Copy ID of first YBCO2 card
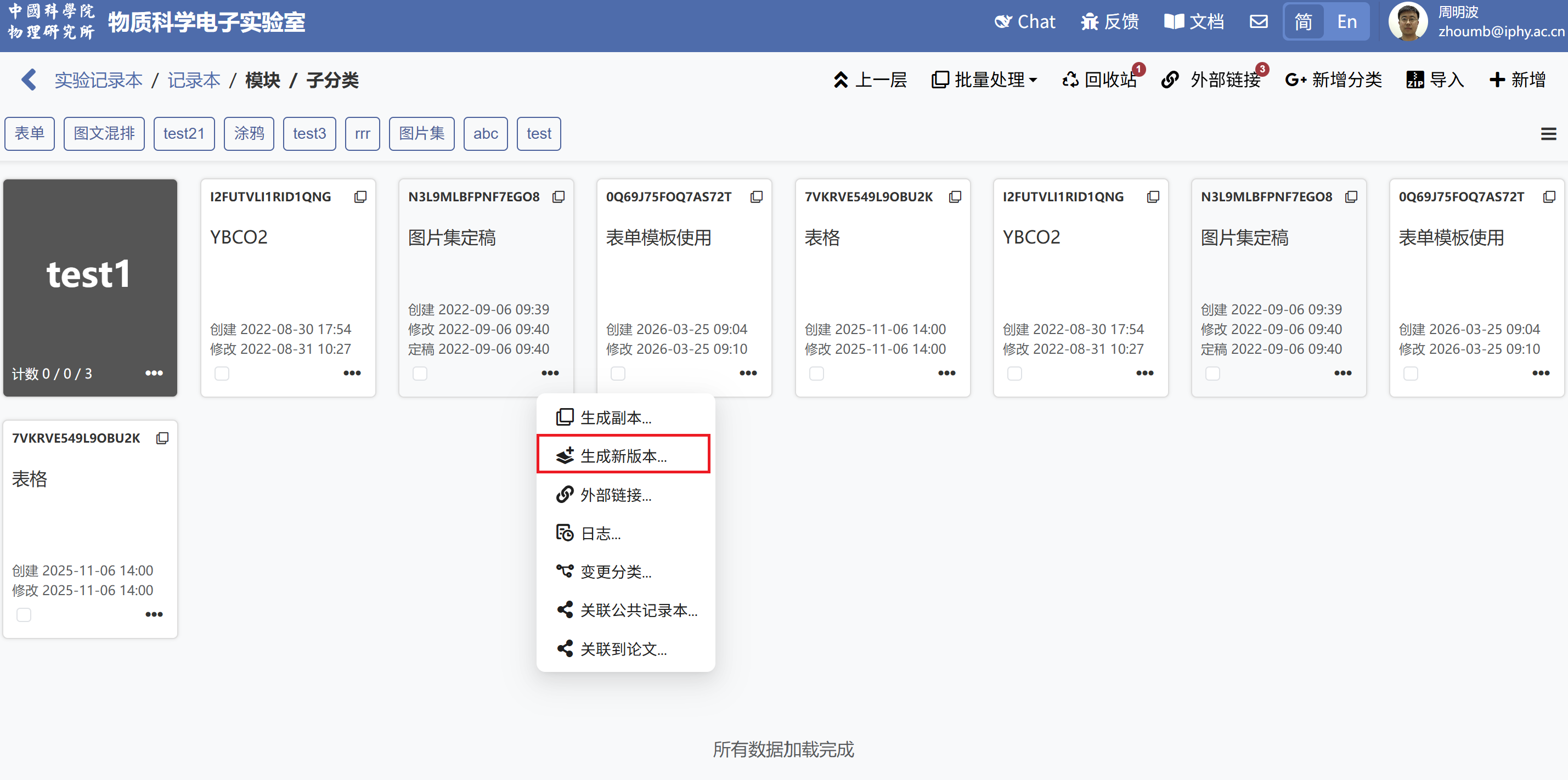1568x780 pixels. click(x=360, y=196)
